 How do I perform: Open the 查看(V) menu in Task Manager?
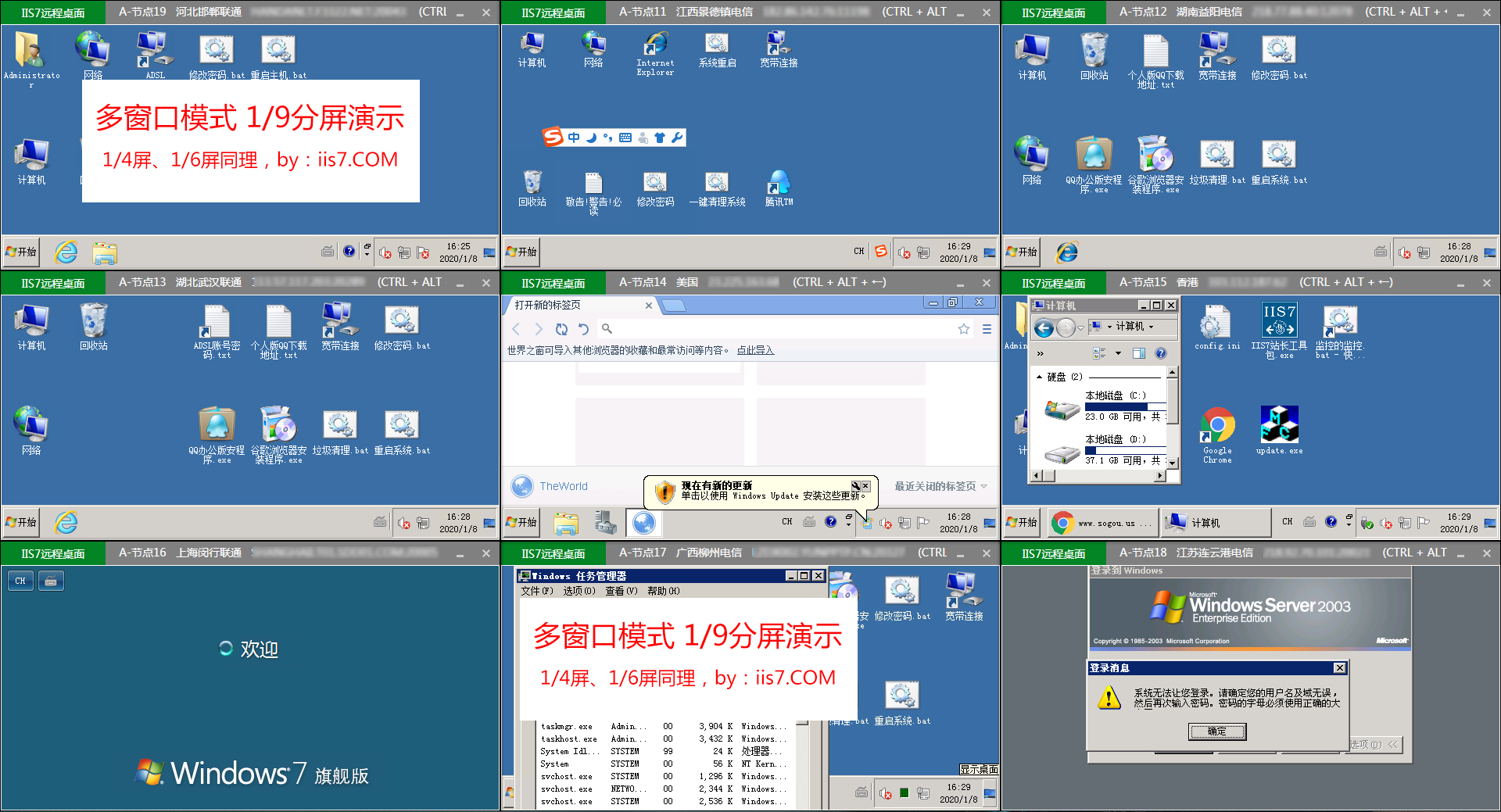click(621, 591)
